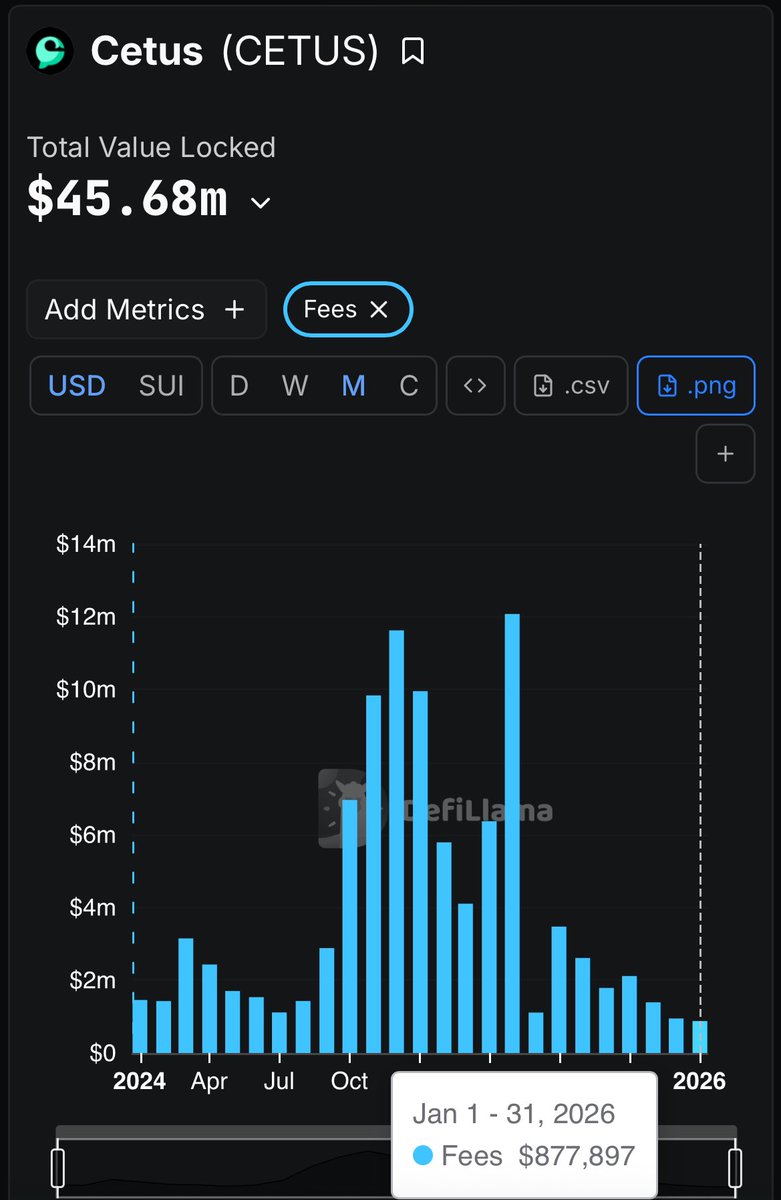Click the Total Value Locked label
The height and width of the screenshot is (1200, 781).
tap(151, 147)
